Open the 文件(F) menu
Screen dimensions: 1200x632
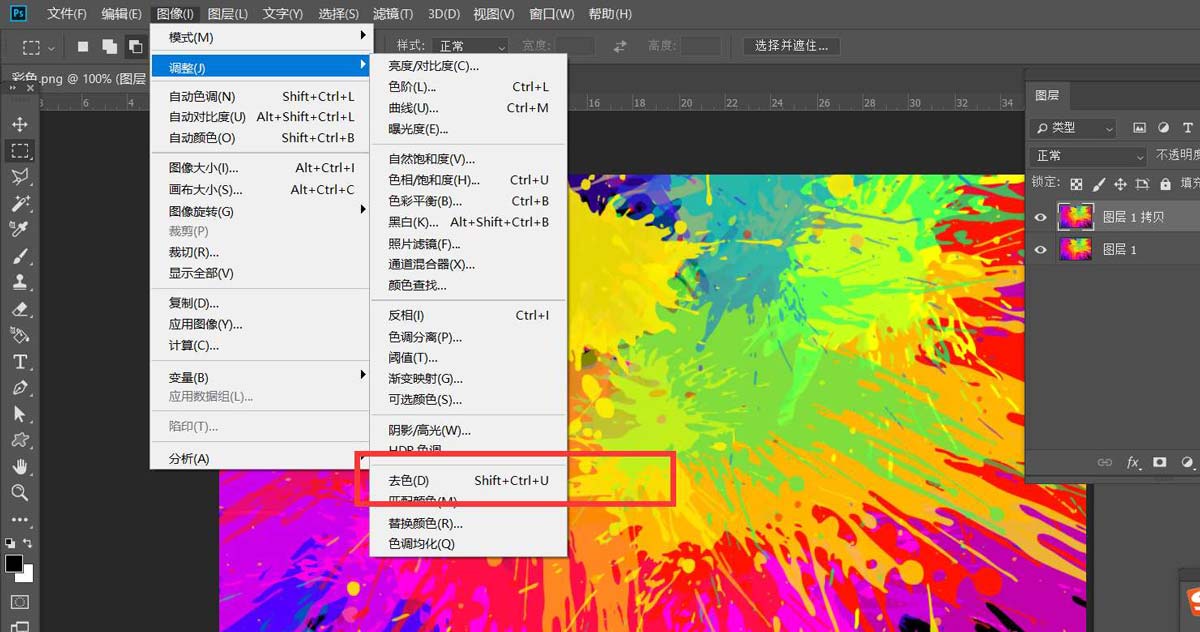click(x=67, y=14)
